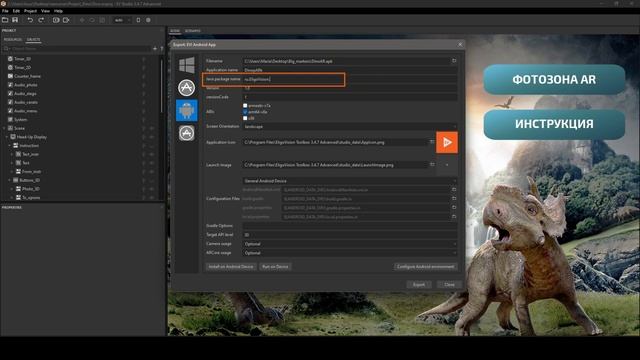Open Camera usage Optional dropdown
This screenshot has width=640, height=360.
[x=350, y=244]
